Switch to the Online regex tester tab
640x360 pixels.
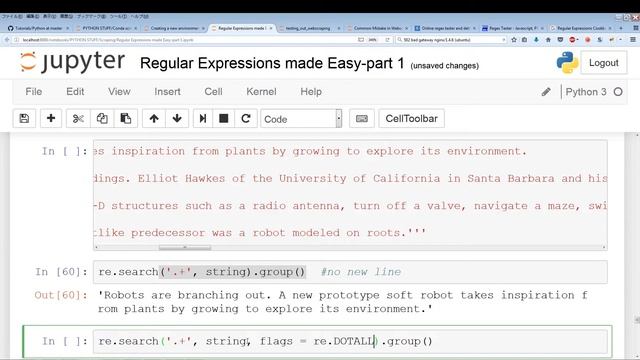(x=445, y=28)
